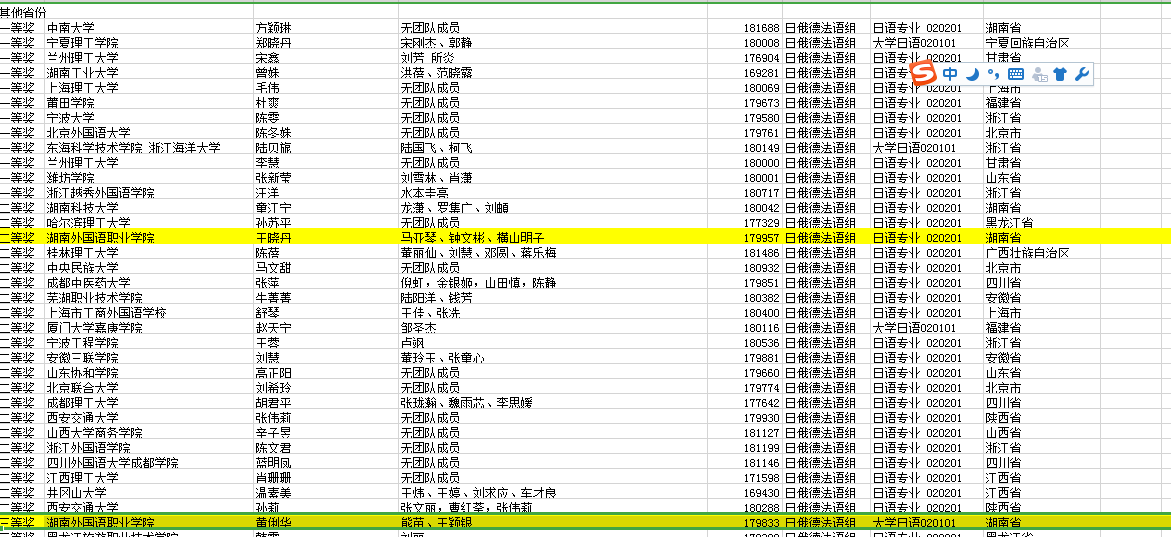Open Sogou skin box shirt icon
1171x537 pixels.
click(1060, 74)
